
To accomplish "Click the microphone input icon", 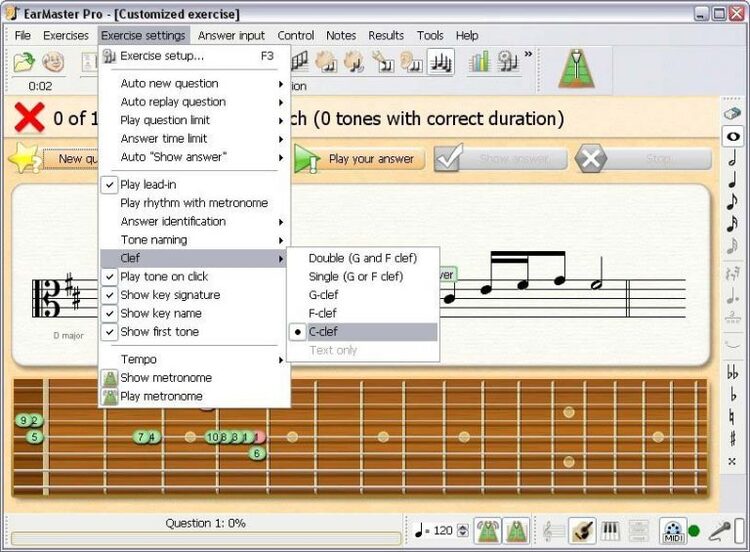I will tap(719, 530).
